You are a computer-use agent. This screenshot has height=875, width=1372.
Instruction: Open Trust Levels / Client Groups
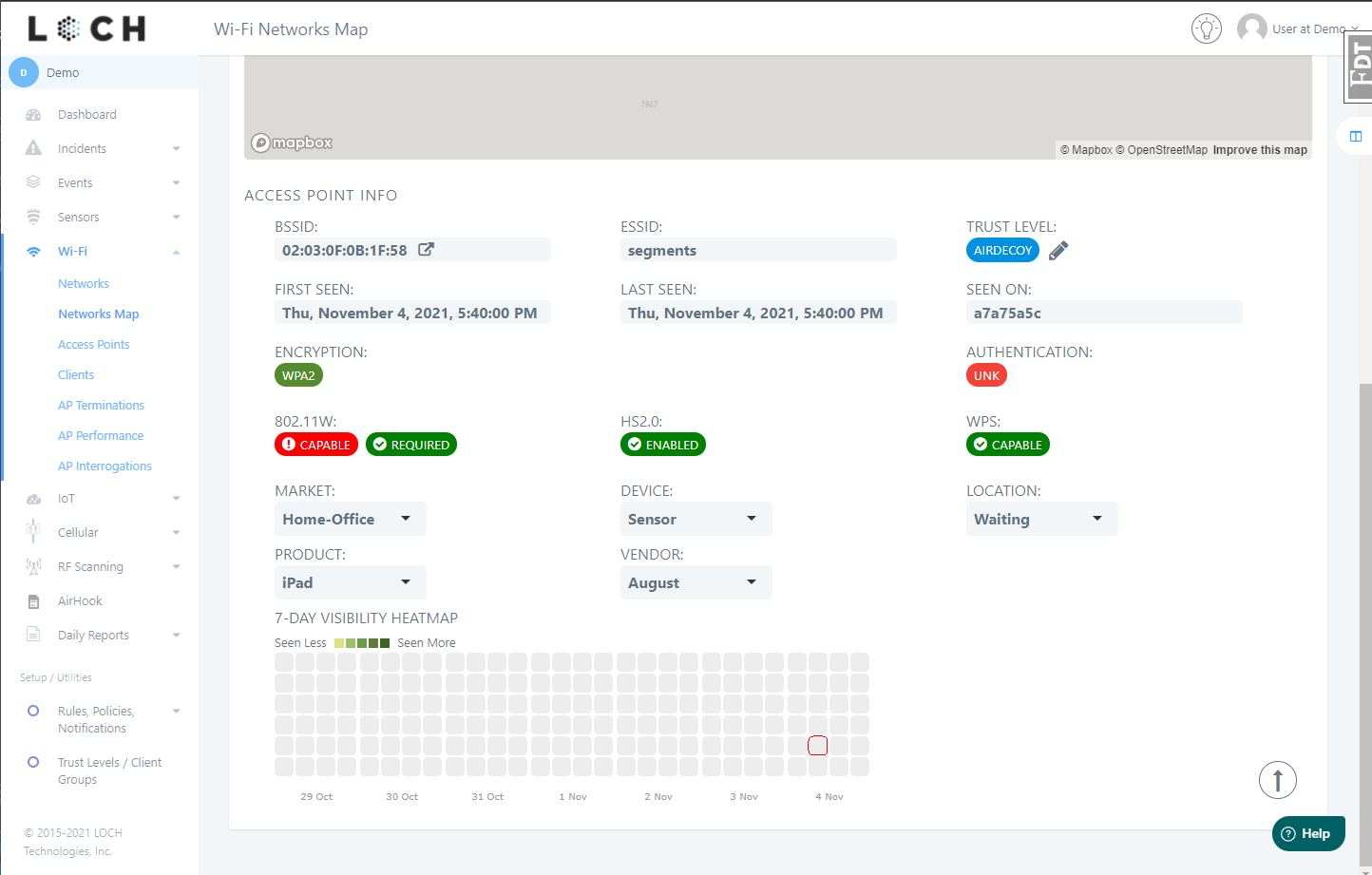point(109,770)
